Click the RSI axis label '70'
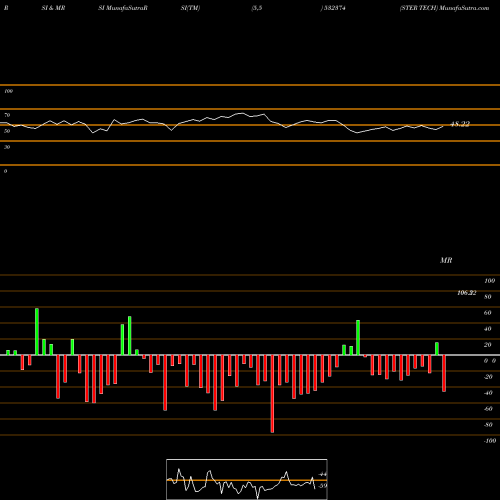500x500 pixels. tap(7, 115)
